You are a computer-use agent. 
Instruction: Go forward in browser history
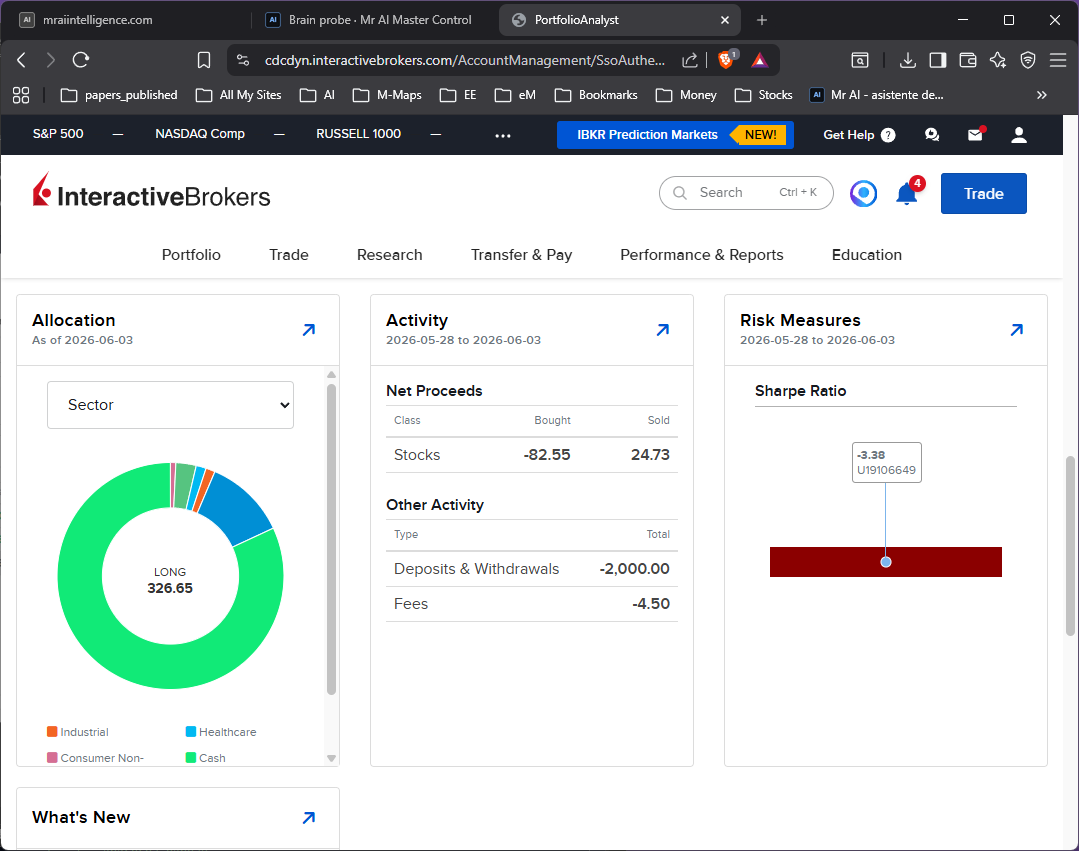[x=50, y=60]
